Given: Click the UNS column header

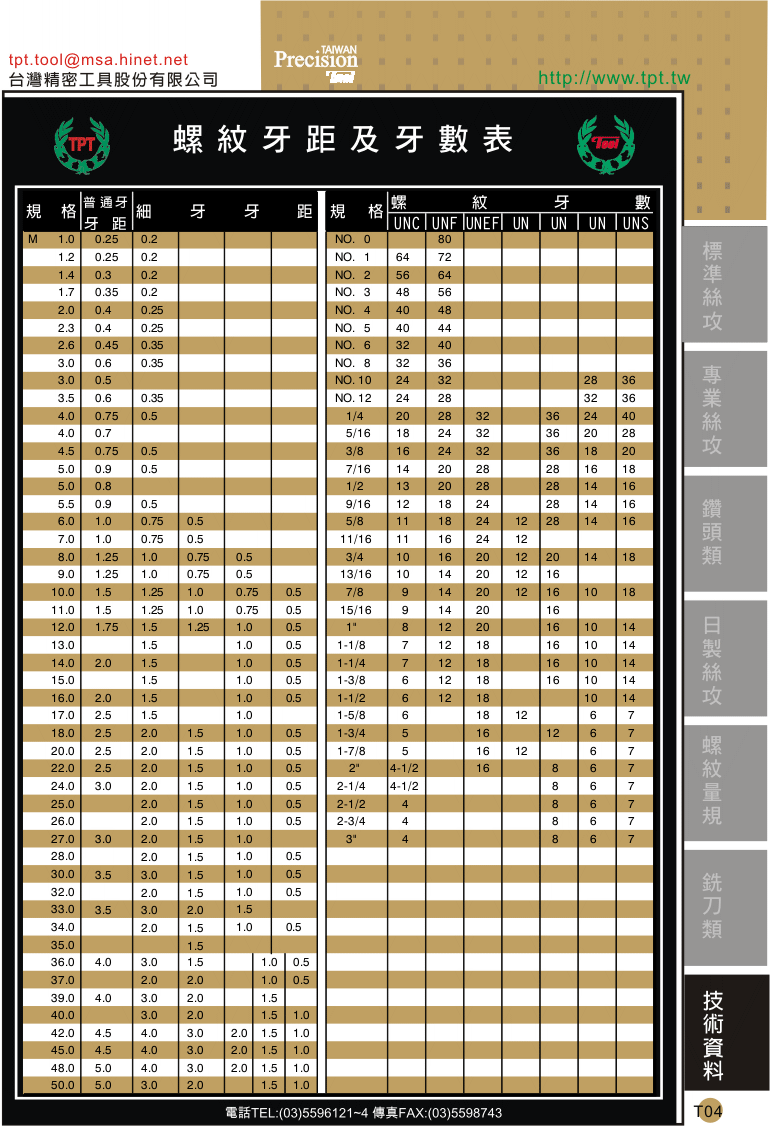Looking at the screenshot, I should pyautogui.click(x=635, y=223).
